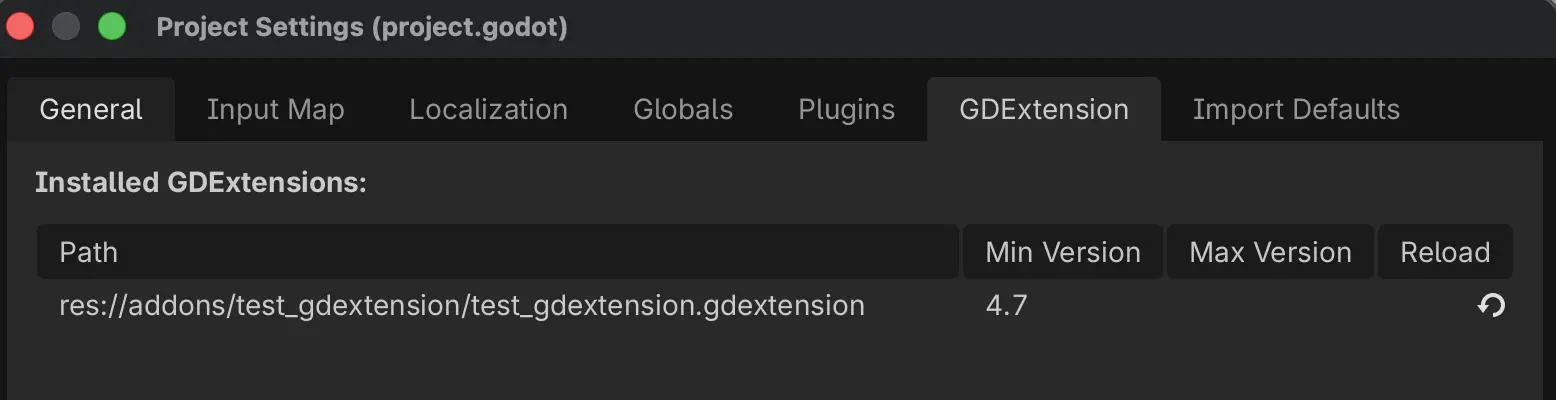Image resolution: width=1556 pixels, height=400 pixels.
Task: Switch to Import Defaults tab
Action: [x=1296, y=109]
